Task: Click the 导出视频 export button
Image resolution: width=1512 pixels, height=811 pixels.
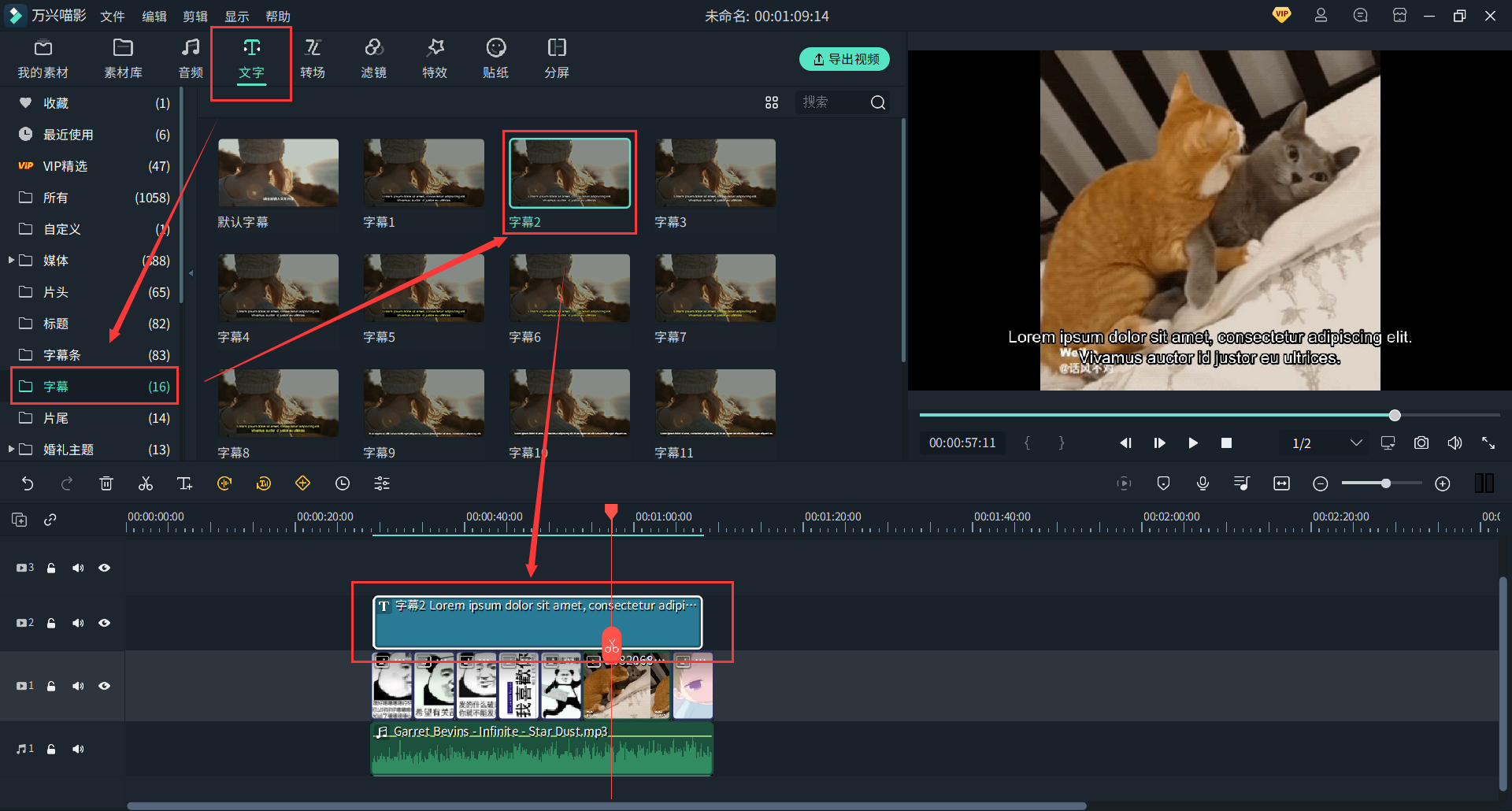Action: pos(844,59)
